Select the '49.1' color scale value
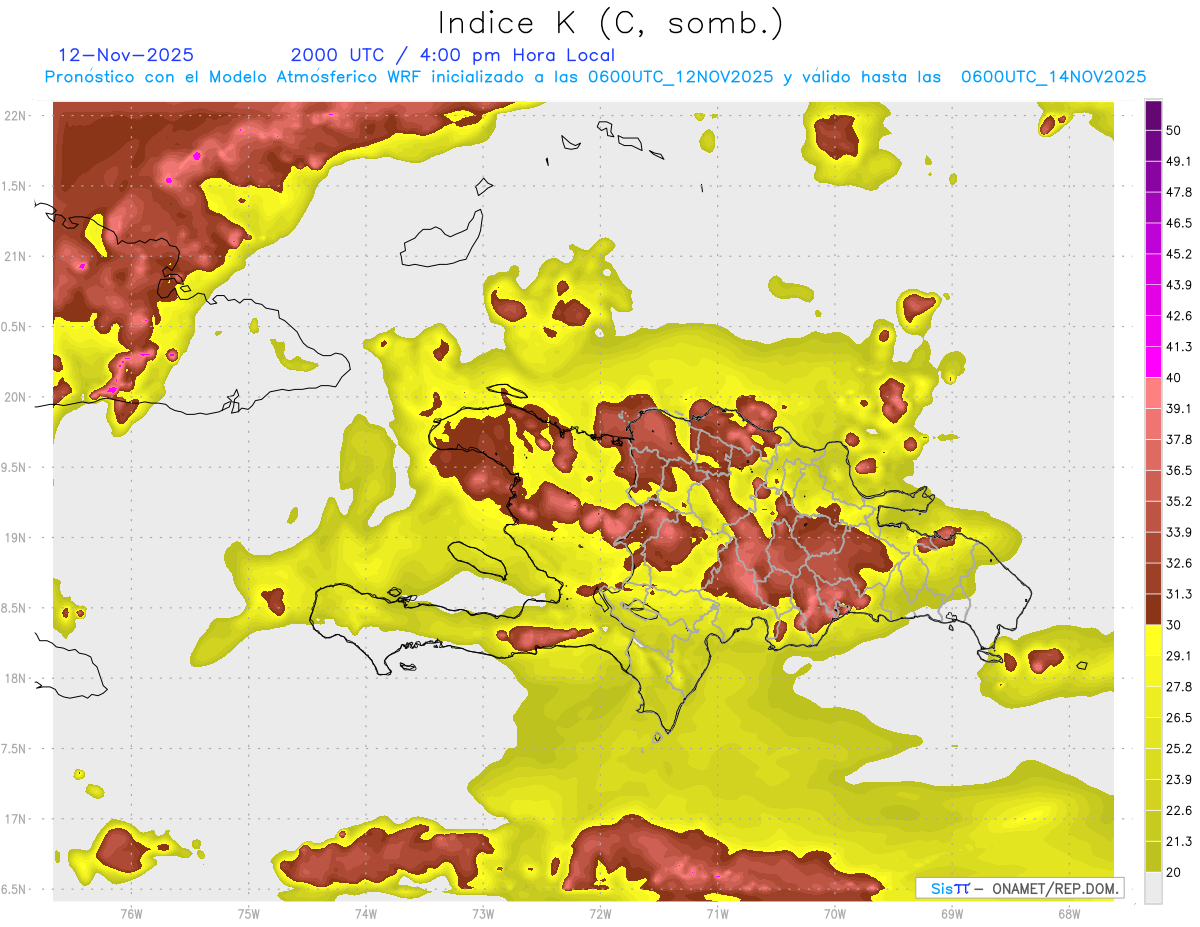Viewport: 1200px width, 927px height. [x=1179, y=161]
